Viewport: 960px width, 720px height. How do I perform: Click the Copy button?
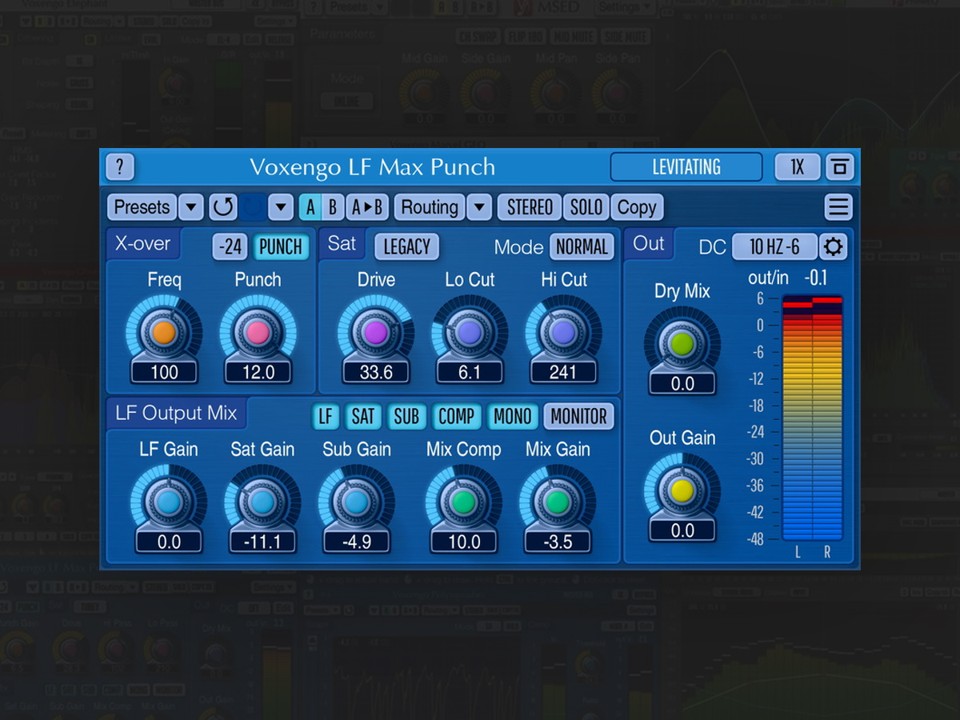coord(637,208)
